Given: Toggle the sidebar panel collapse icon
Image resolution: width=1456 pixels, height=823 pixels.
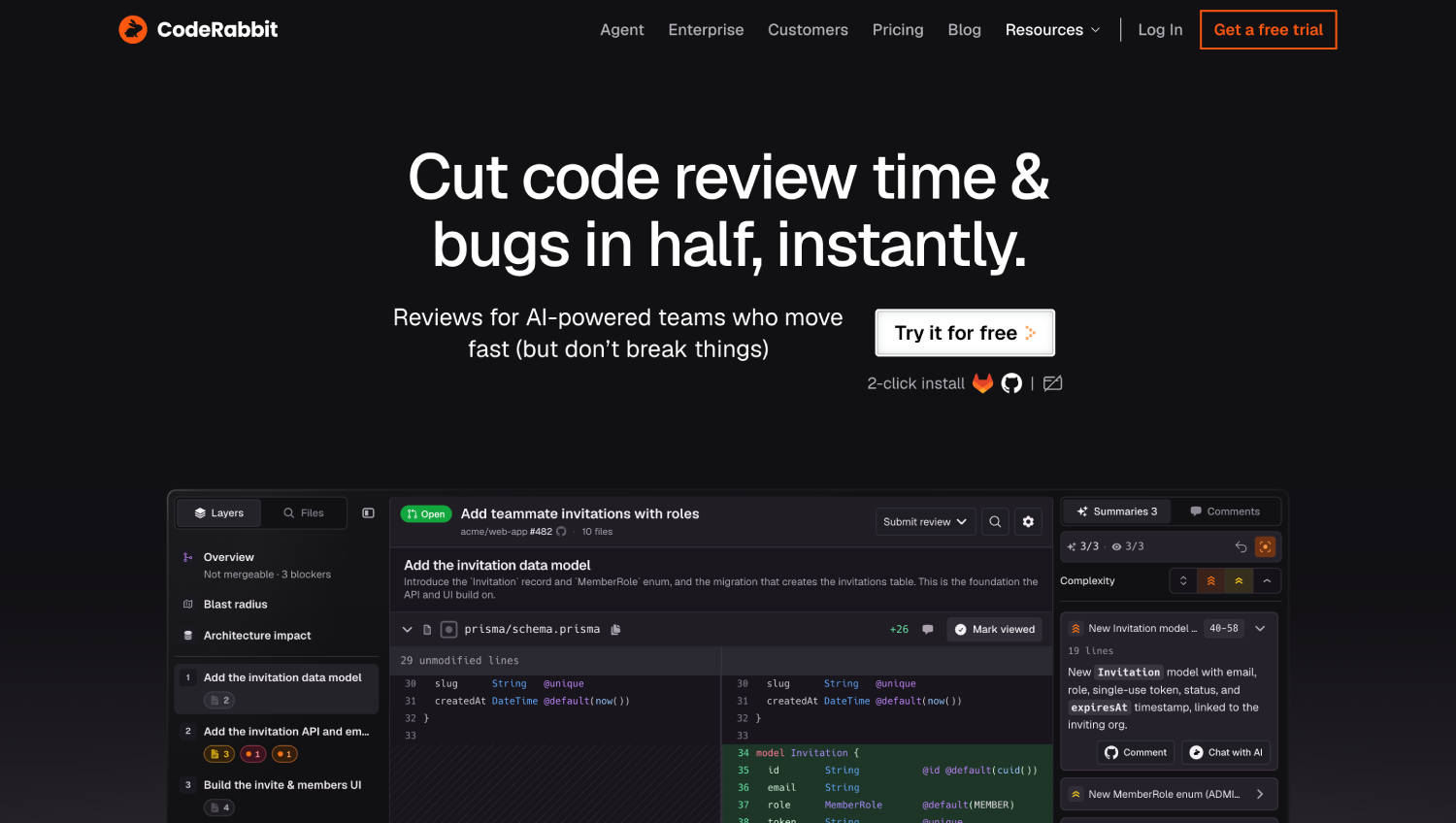Looking at the screenshot, I should (x=368, y=513).
